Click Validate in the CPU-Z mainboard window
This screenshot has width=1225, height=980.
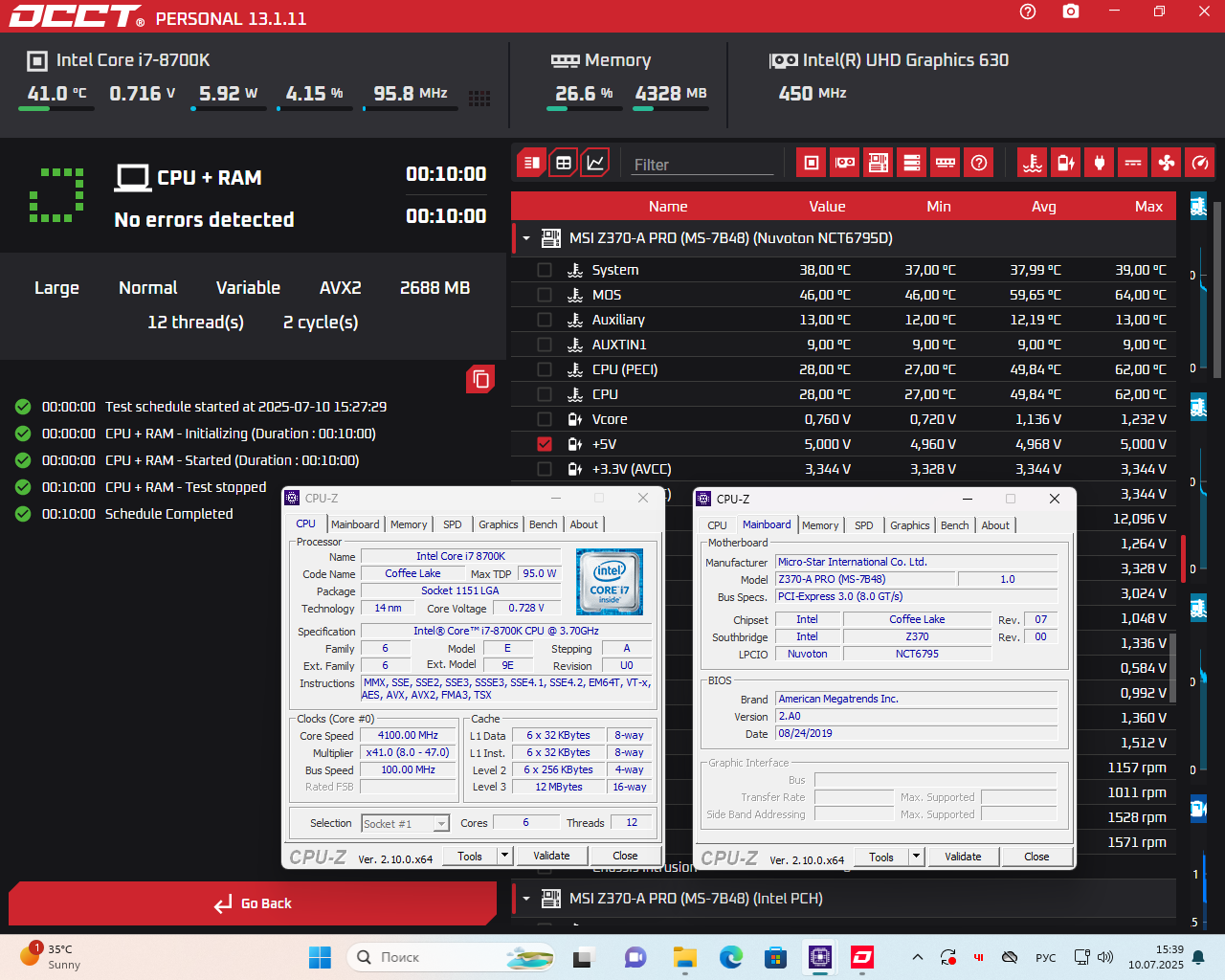pyautogui.click(x=963, y=857)
